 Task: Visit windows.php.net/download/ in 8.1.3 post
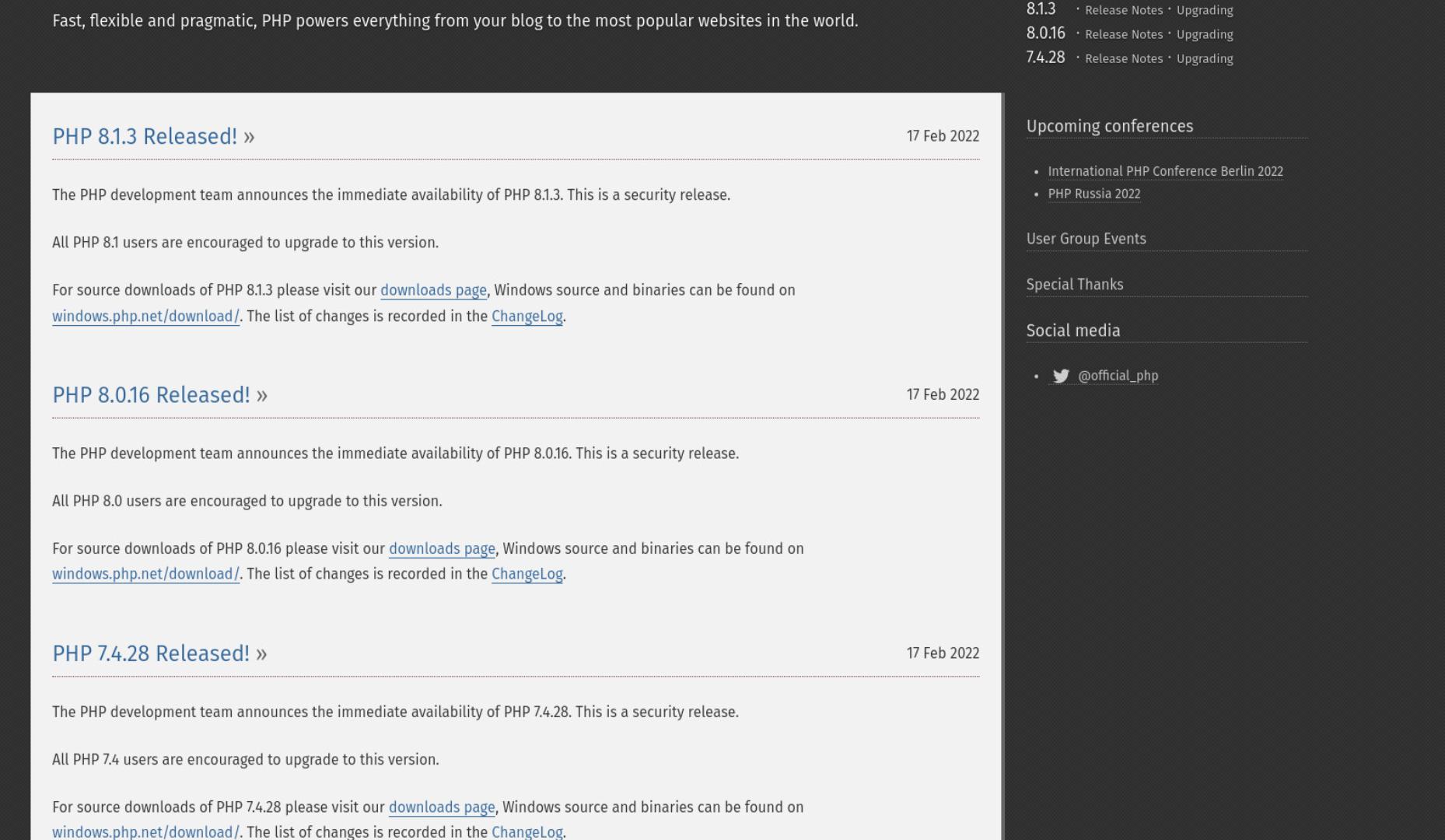click(145, 317)
